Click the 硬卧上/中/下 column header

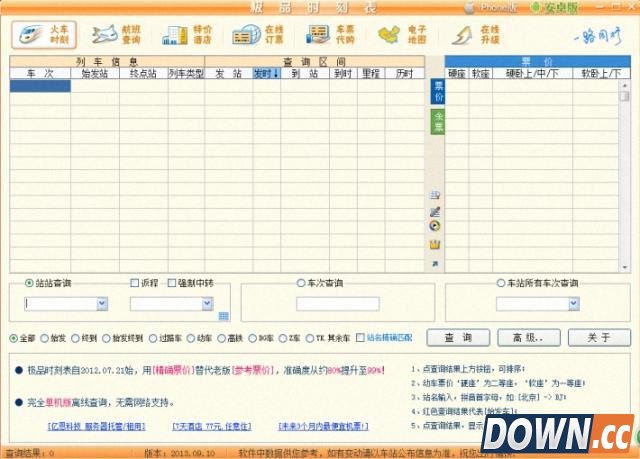(532, 73)
